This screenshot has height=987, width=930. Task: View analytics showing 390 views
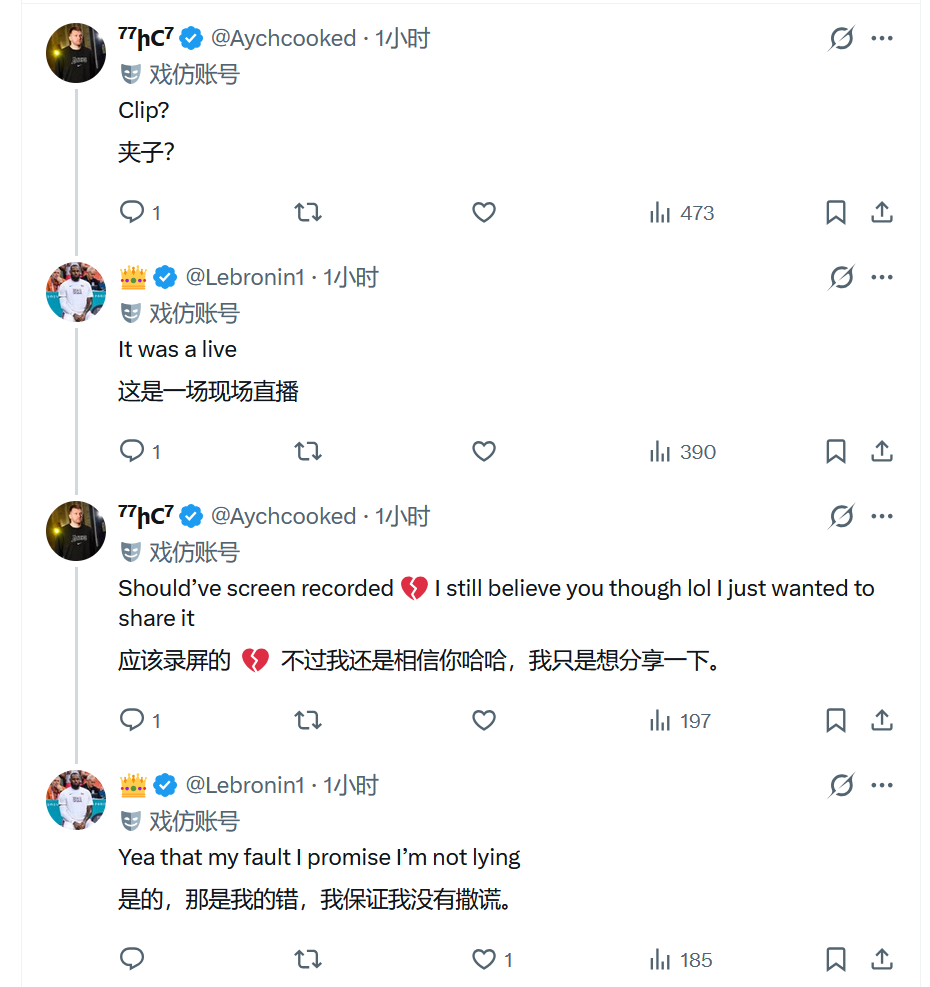pos(682,451)
